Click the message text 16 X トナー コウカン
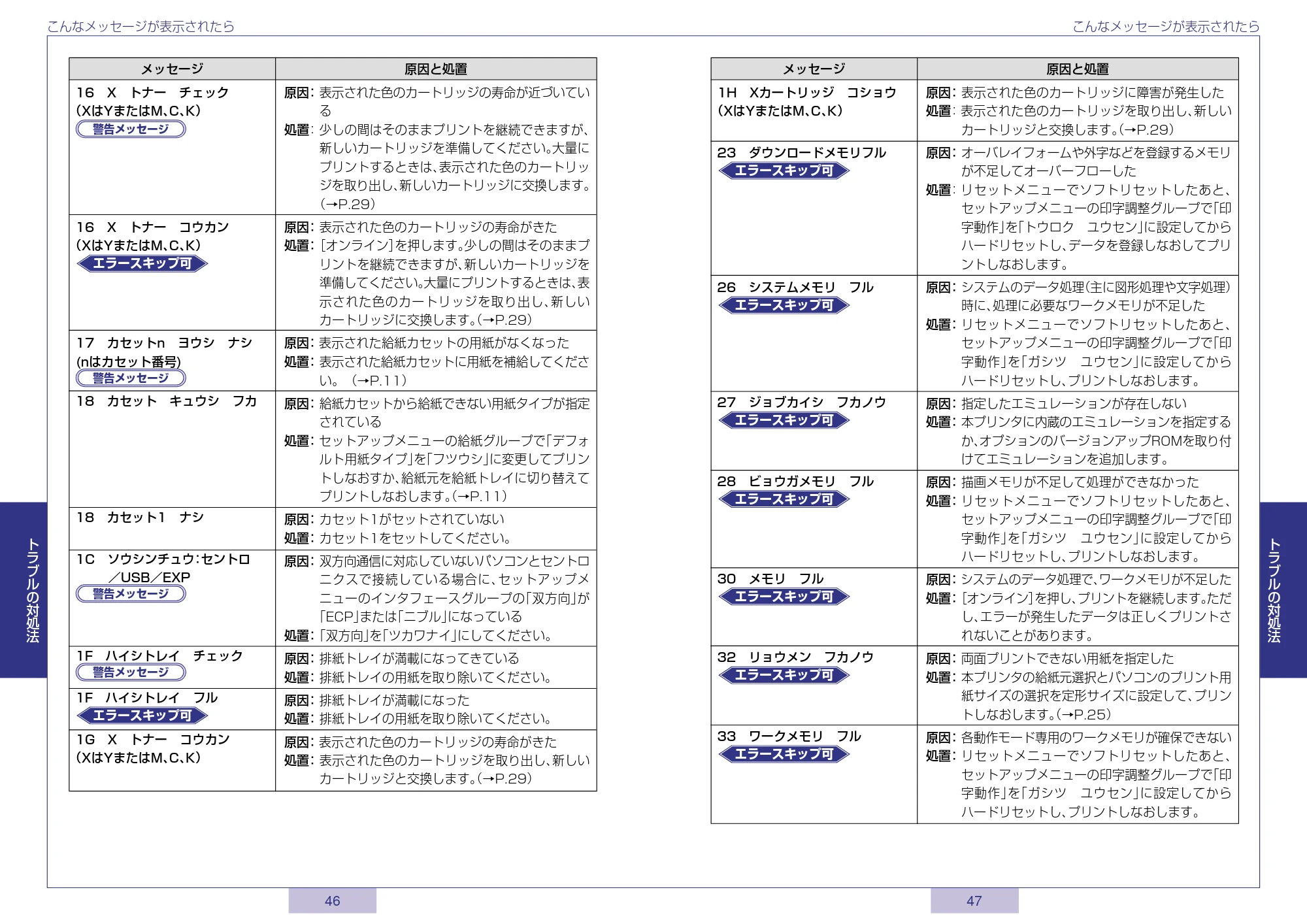 [x=152, y=227]
